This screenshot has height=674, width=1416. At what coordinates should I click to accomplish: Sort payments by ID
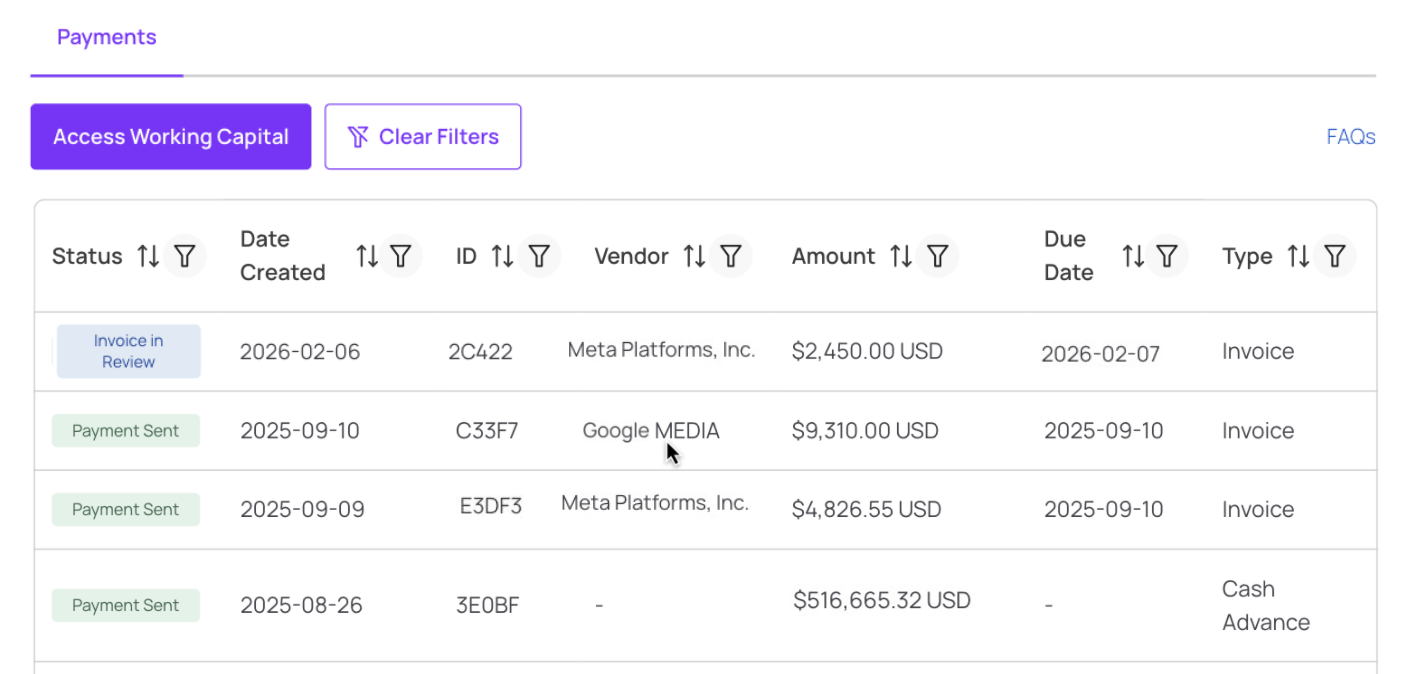click(502, 256)
